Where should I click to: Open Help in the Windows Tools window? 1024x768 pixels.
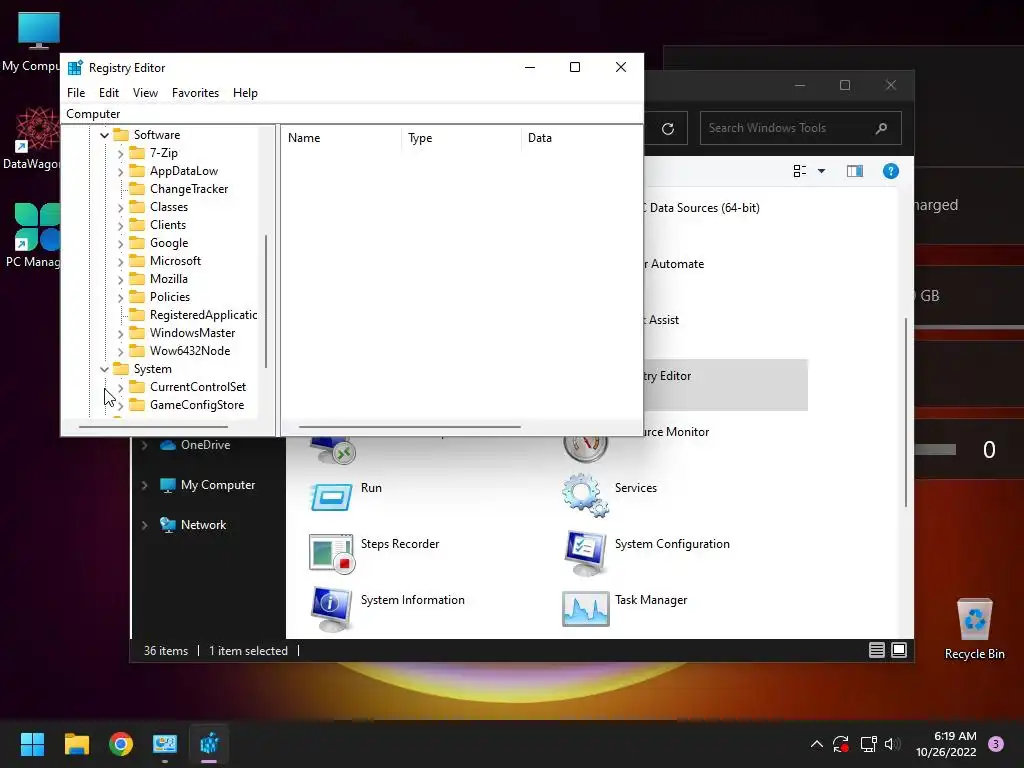[x=891, y=171]
